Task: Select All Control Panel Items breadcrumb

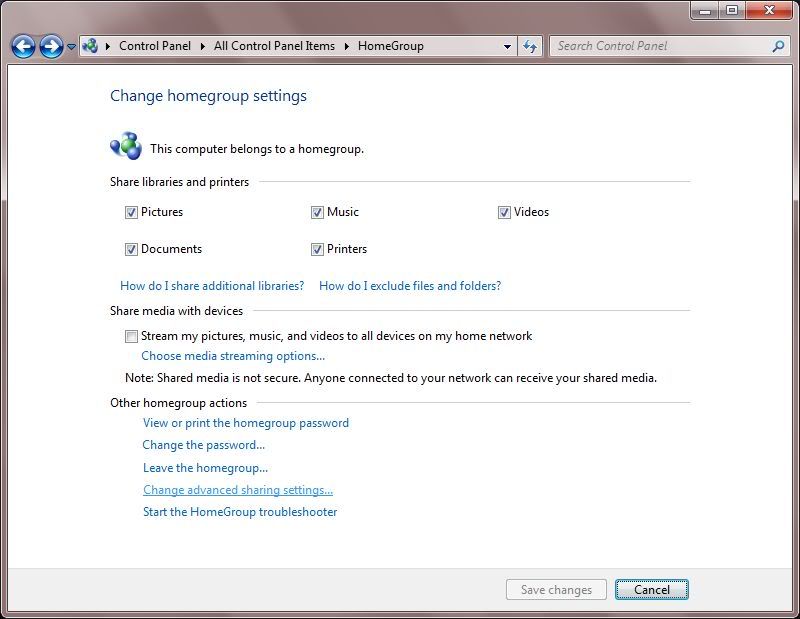Action: tap(274, 46)
